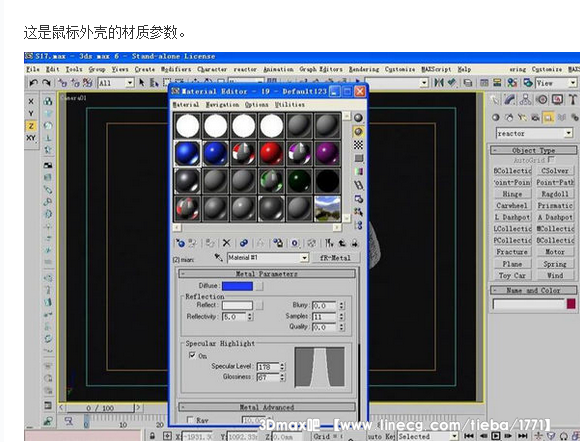Click Sample Type sphere icon
This screenshot has height=442, width=580.
[358, 118]
